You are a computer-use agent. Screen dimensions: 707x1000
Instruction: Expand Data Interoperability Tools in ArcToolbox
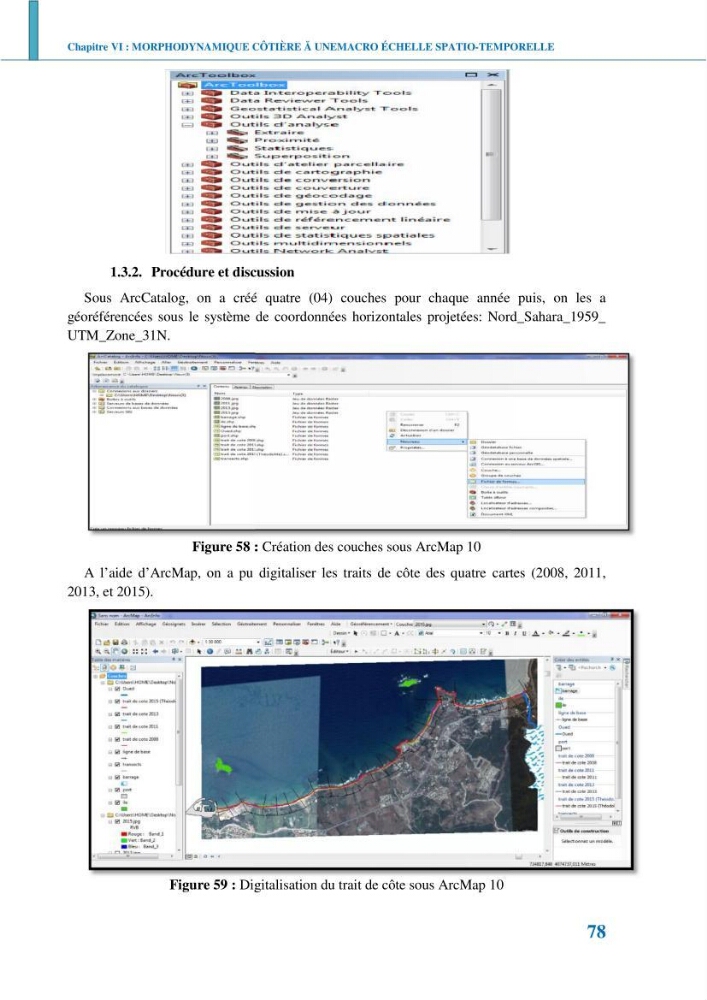point(187,93)
